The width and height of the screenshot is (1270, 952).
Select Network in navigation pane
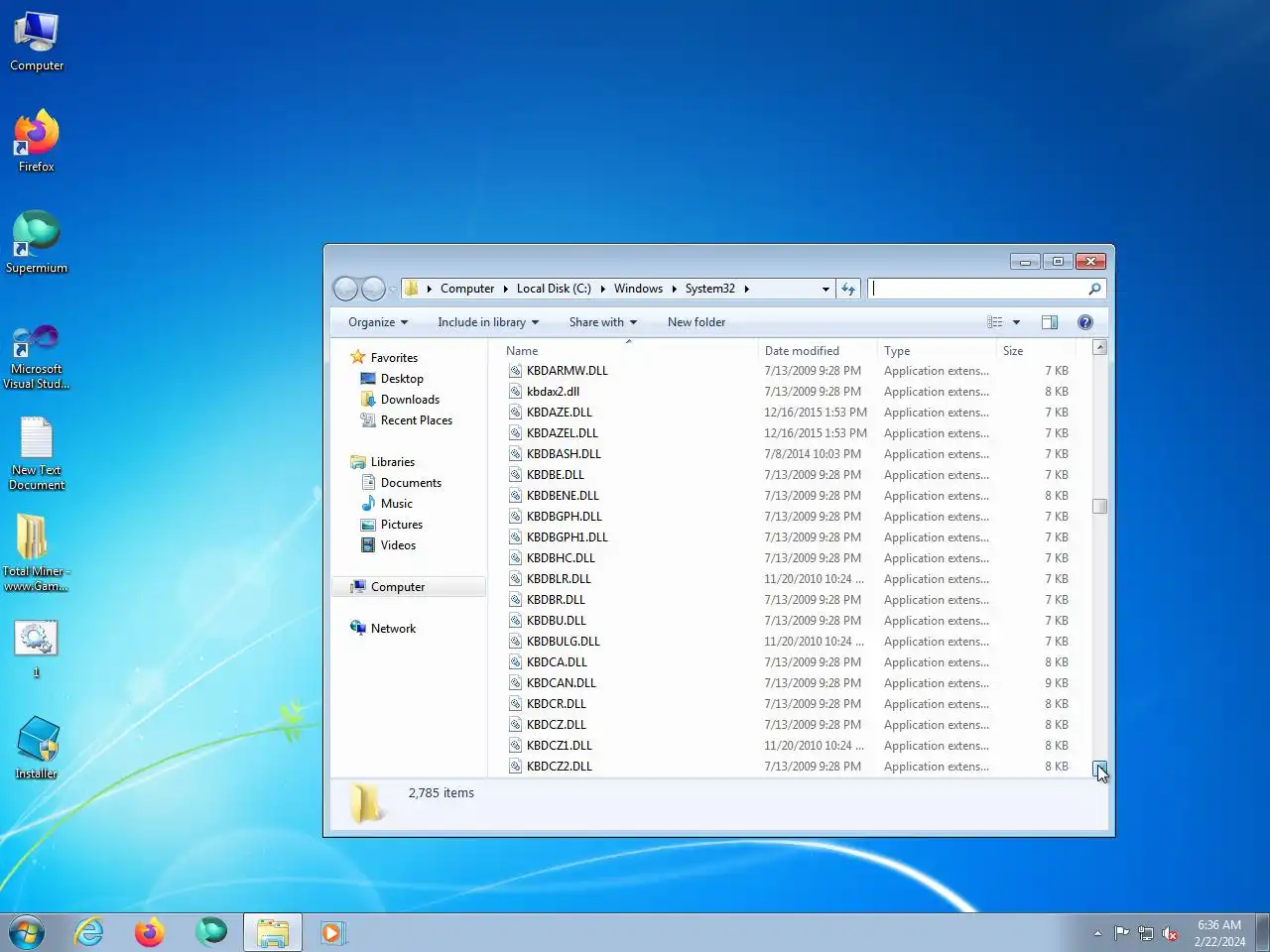393,629
